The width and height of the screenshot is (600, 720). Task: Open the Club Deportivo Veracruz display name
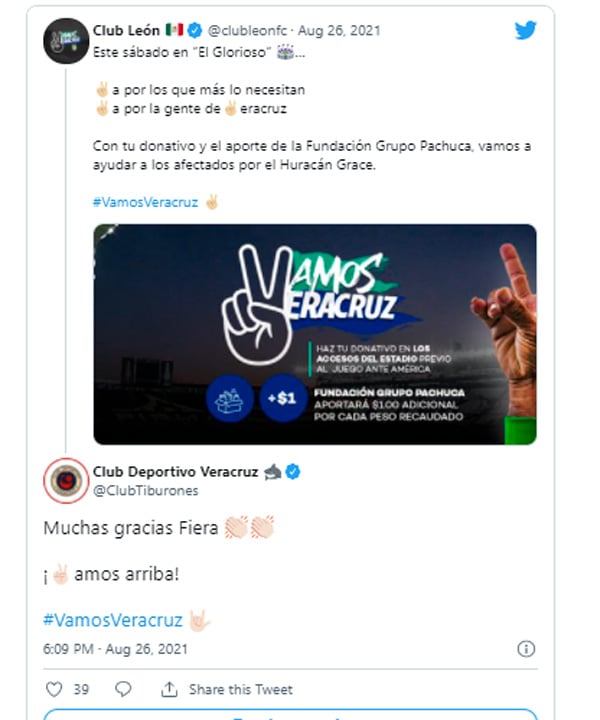[x=175, y=471]
